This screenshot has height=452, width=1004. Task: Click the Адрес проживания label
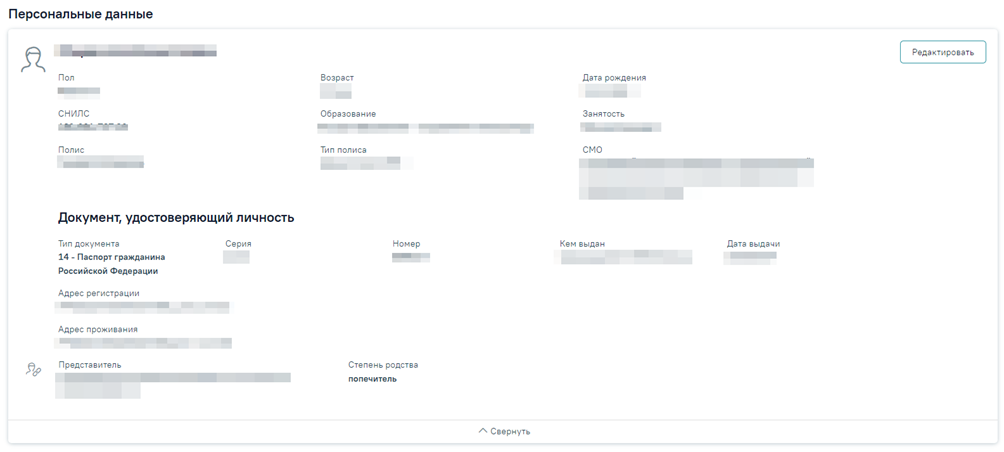(x=98, y=329)
